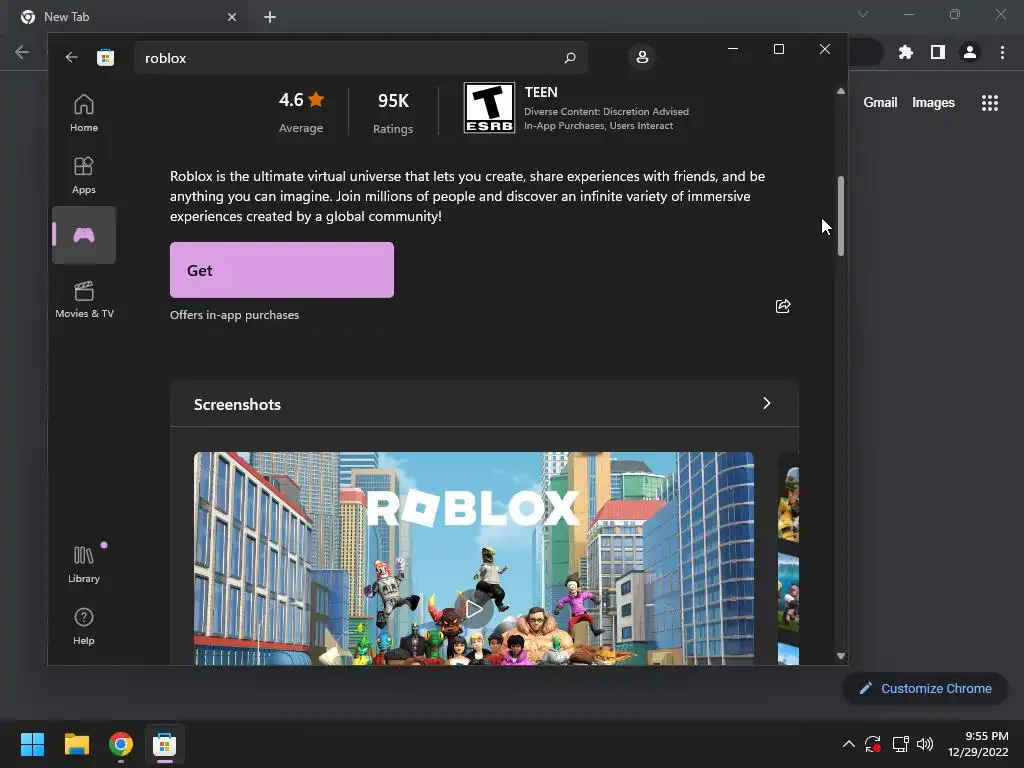Open a new Chrome tab
This screenshot has width=1024, height=768.
[x=270, y=17]
